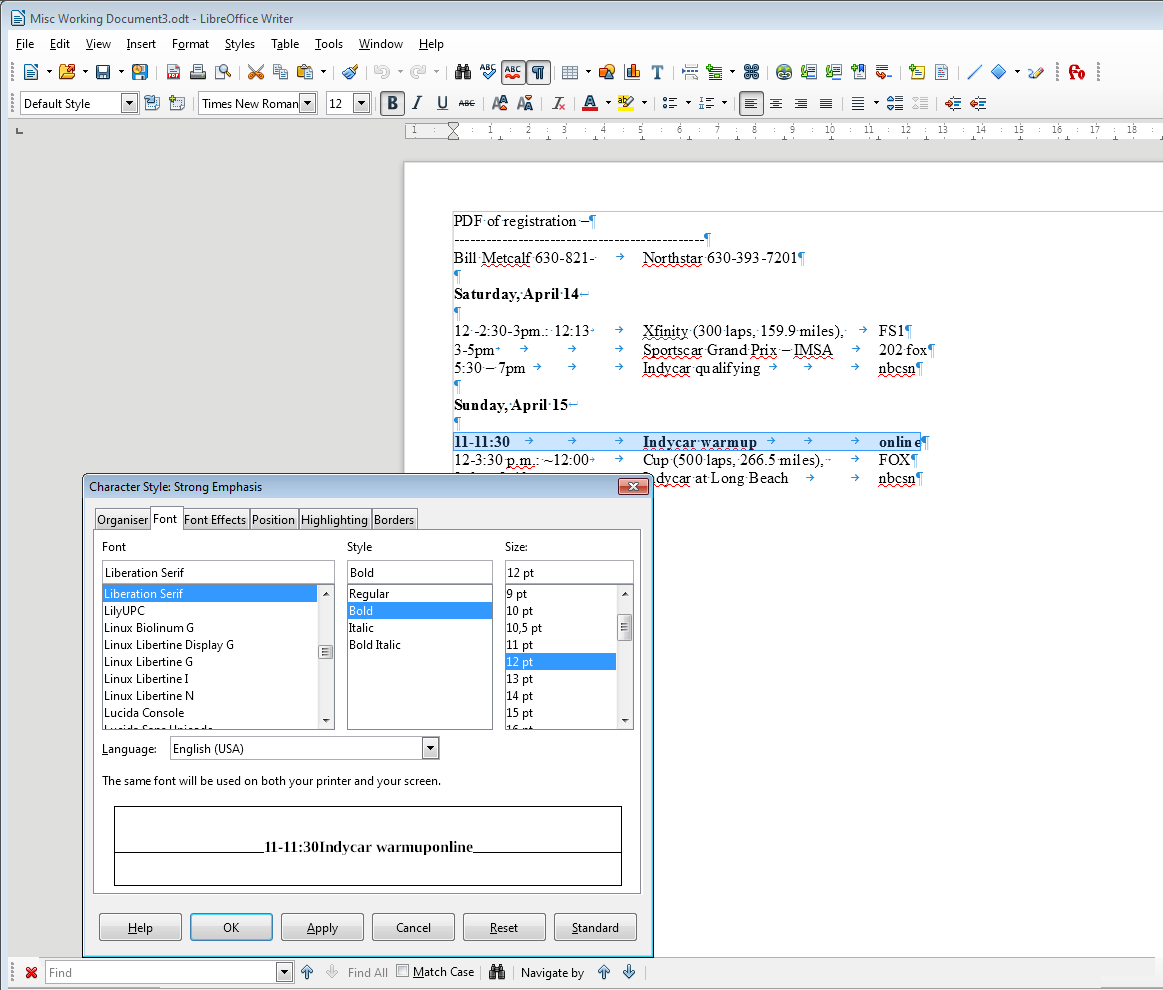Image resolution: width=1163 pixels, height=990 pixels.
Task: Click the Insert Text Box icon
Action: pyautogui.click(x=657, y=72)
